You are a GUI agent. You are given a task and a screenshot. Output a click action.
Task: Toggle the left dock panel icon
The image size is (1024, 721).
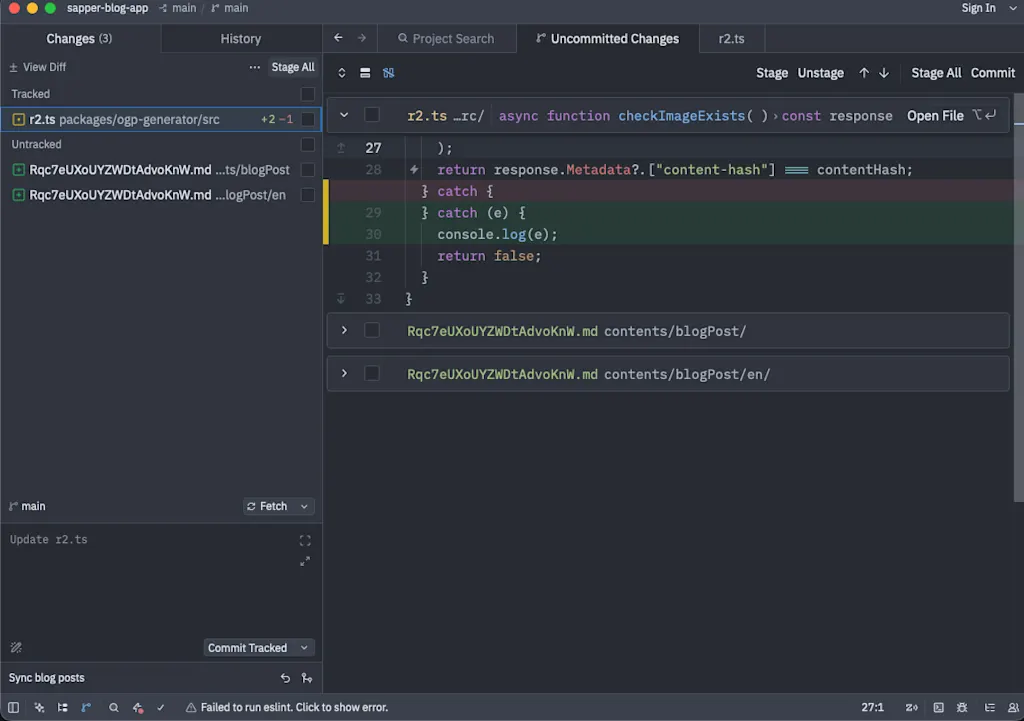coord(13,707)
